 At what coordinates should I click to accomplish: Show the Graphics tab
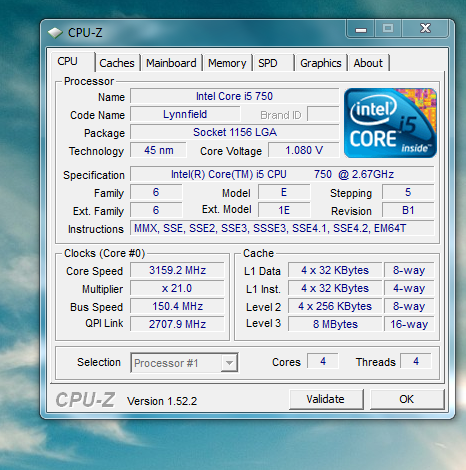321,63
